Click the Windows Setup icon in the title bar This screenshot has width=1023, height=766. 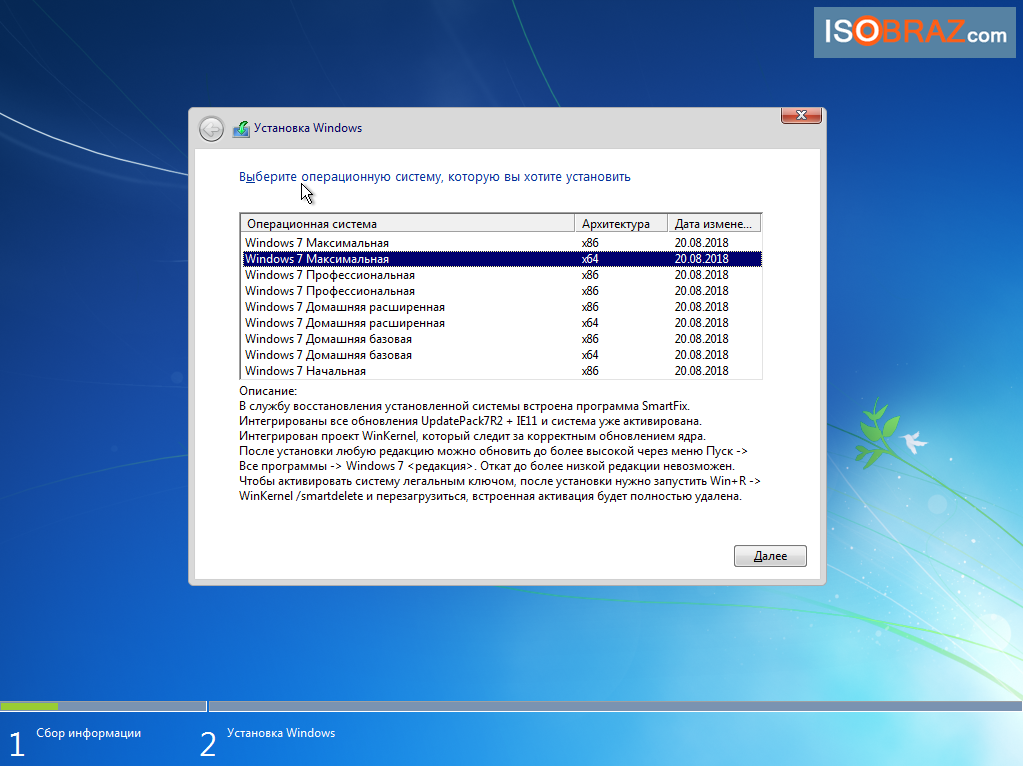click(241, 129)
